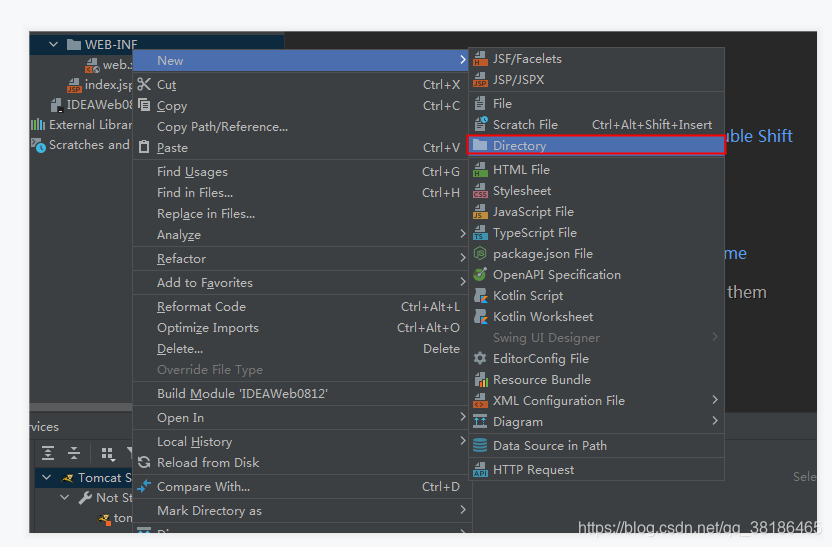Choose Reformat Code menu entry
This screenshot has width=832, height=547.
pos(300,307)
